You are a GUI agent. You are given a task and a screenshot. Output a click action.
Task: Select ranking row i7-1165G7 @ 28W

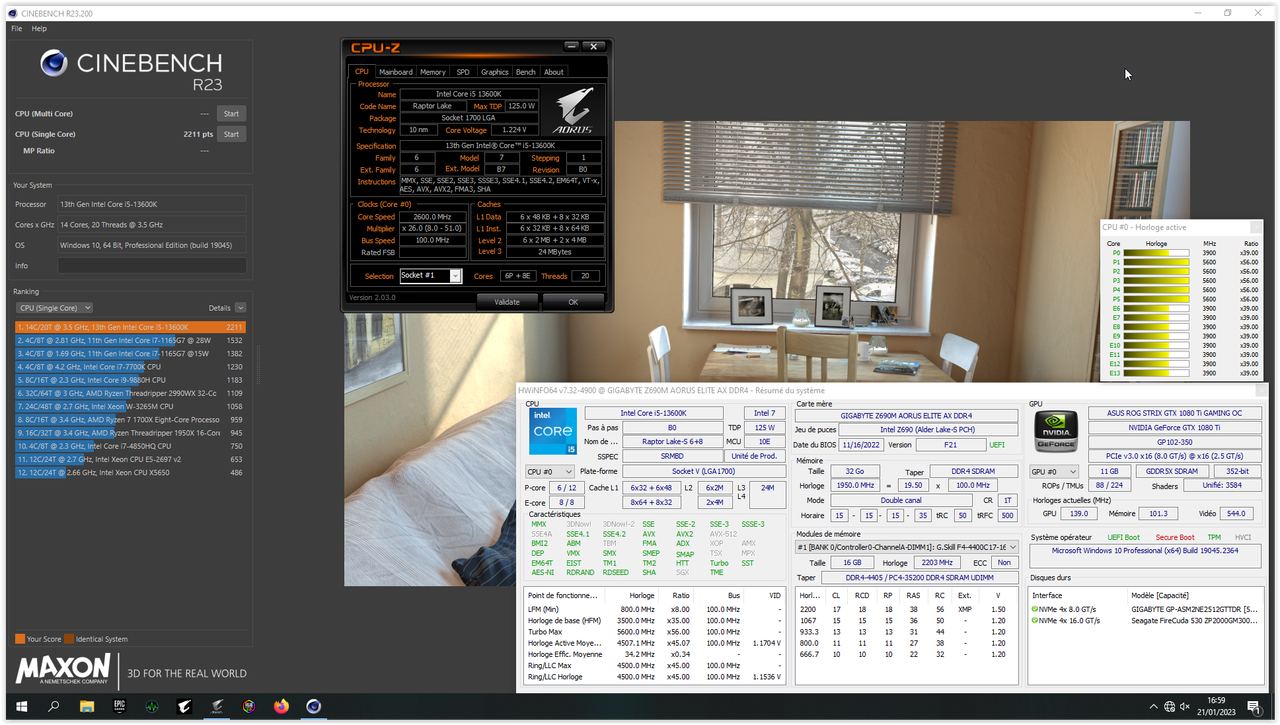click(x=130, y=340)
